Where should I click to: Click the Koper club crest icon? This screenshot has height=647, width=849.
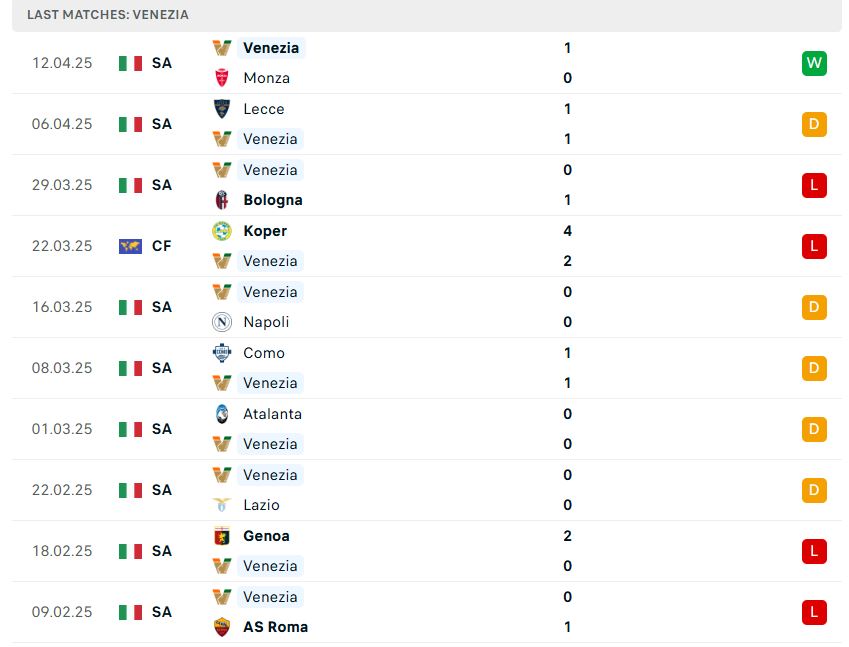point(222,231)
